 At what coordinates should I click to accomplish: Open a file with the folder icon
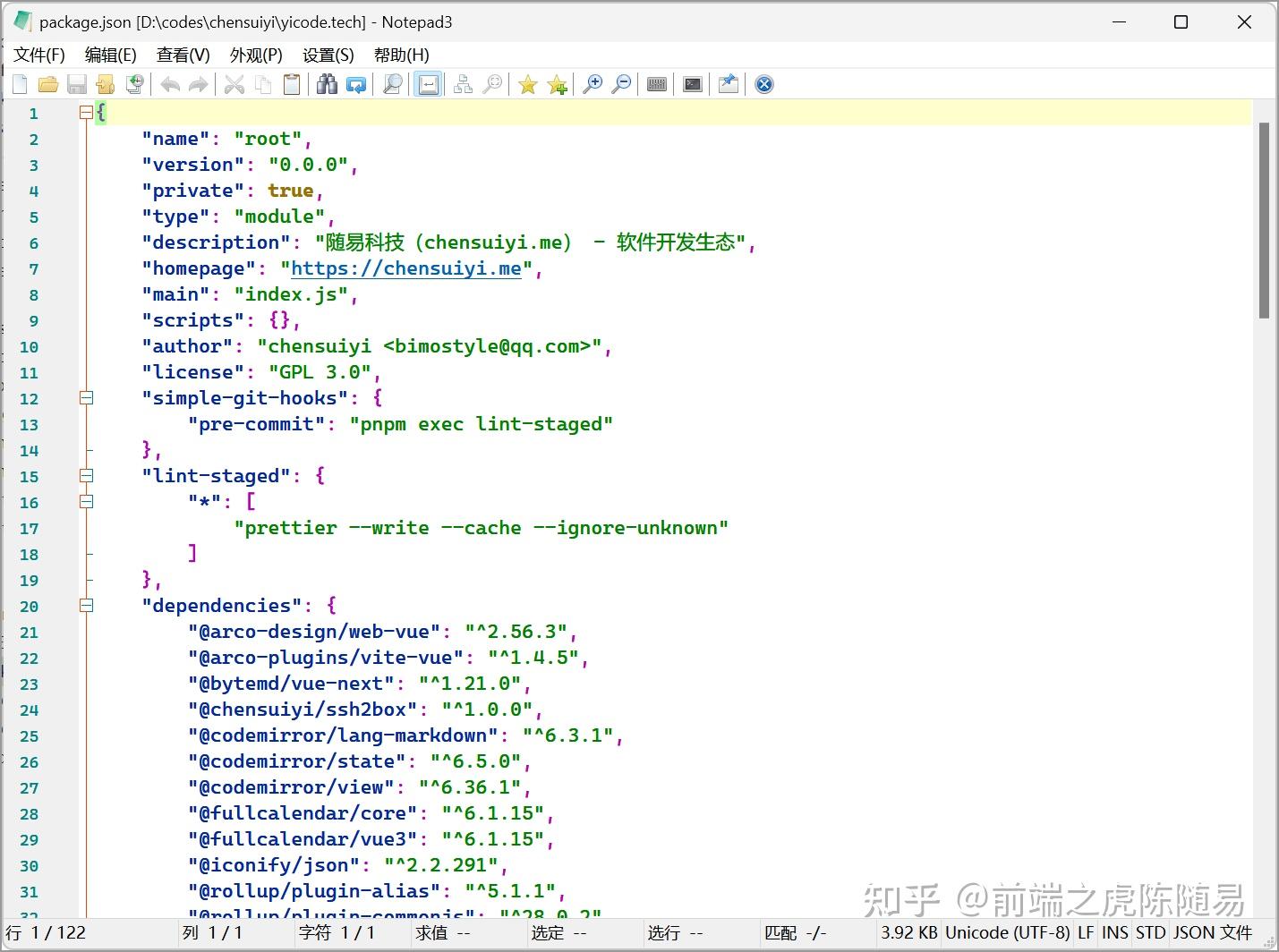48,84
